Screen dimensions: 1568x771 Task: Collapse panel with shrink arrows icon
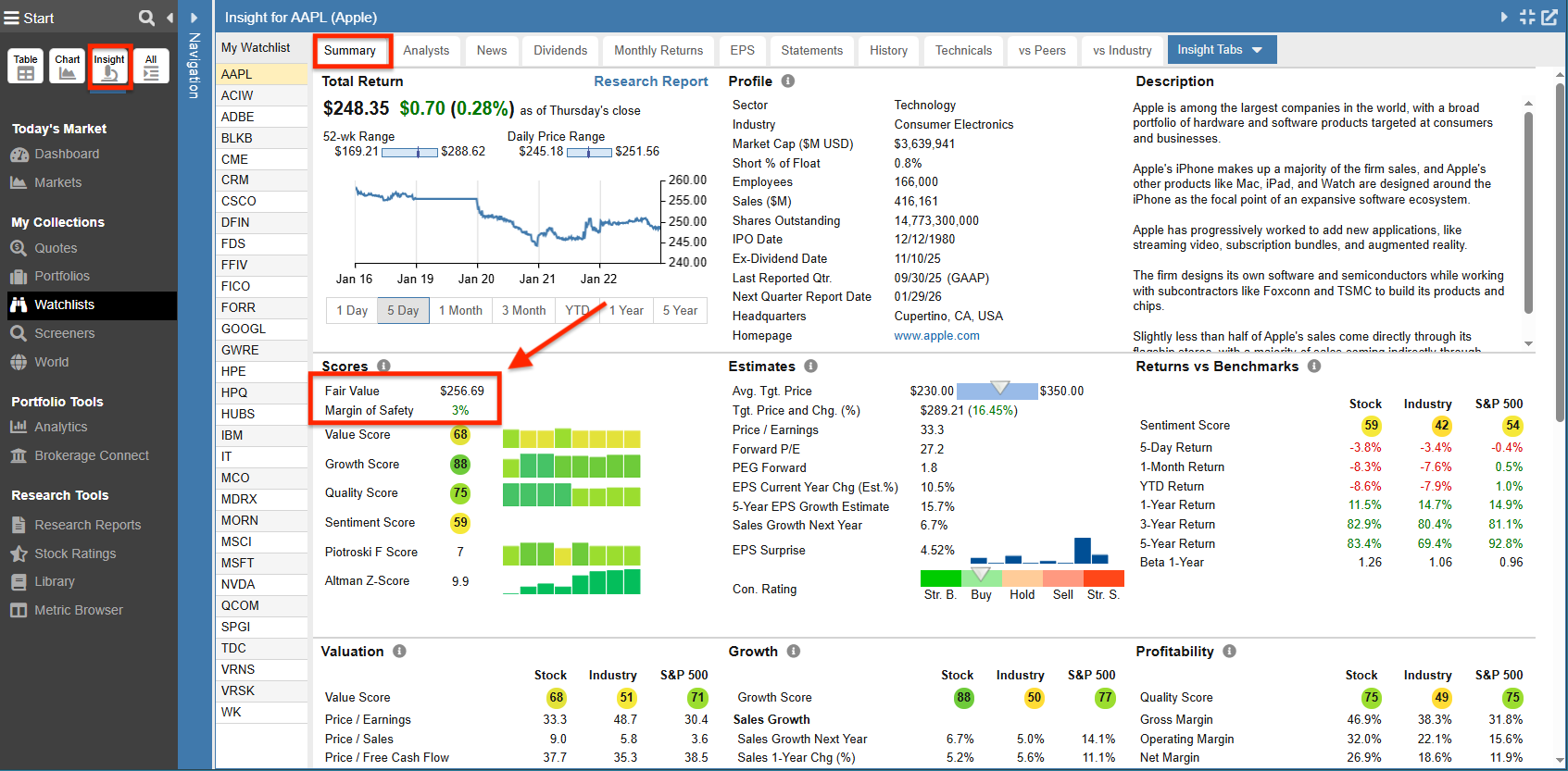[1527, 18]
